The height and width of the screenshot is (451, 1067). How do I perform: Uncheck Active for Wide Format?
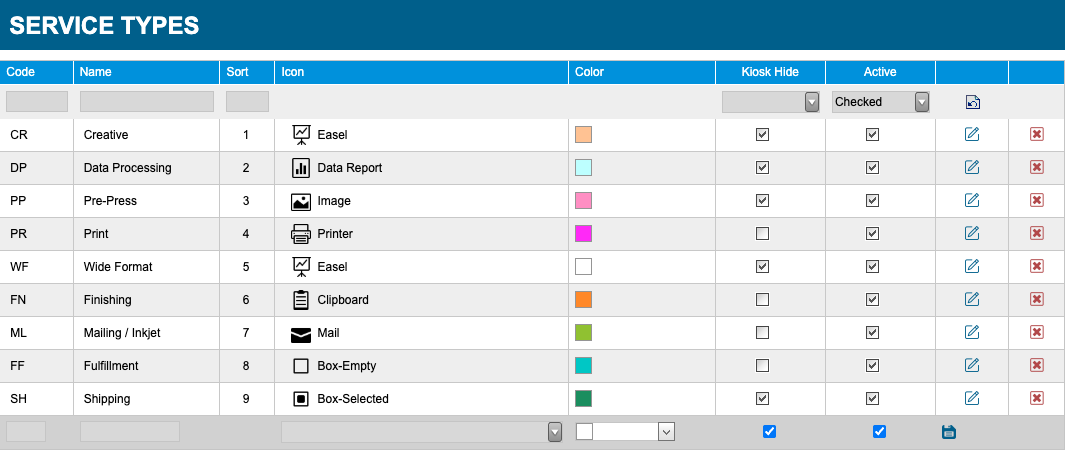click(x=872, y=267)
